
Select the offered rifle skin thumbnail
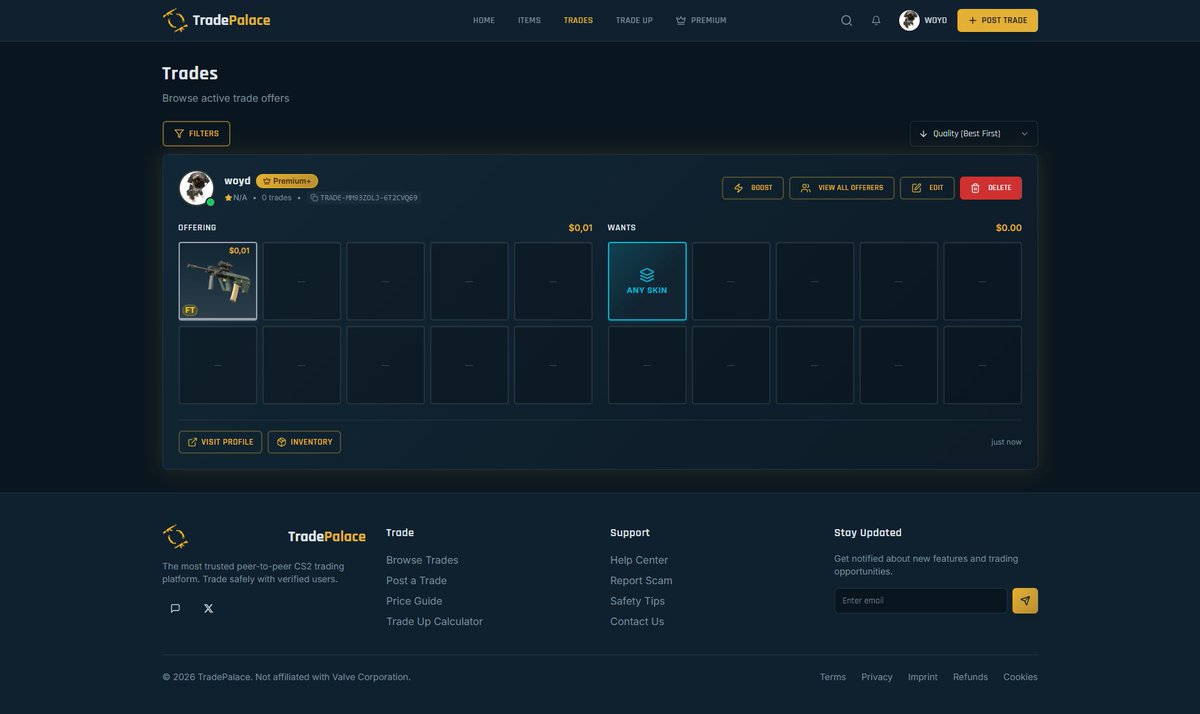(218, 281)
